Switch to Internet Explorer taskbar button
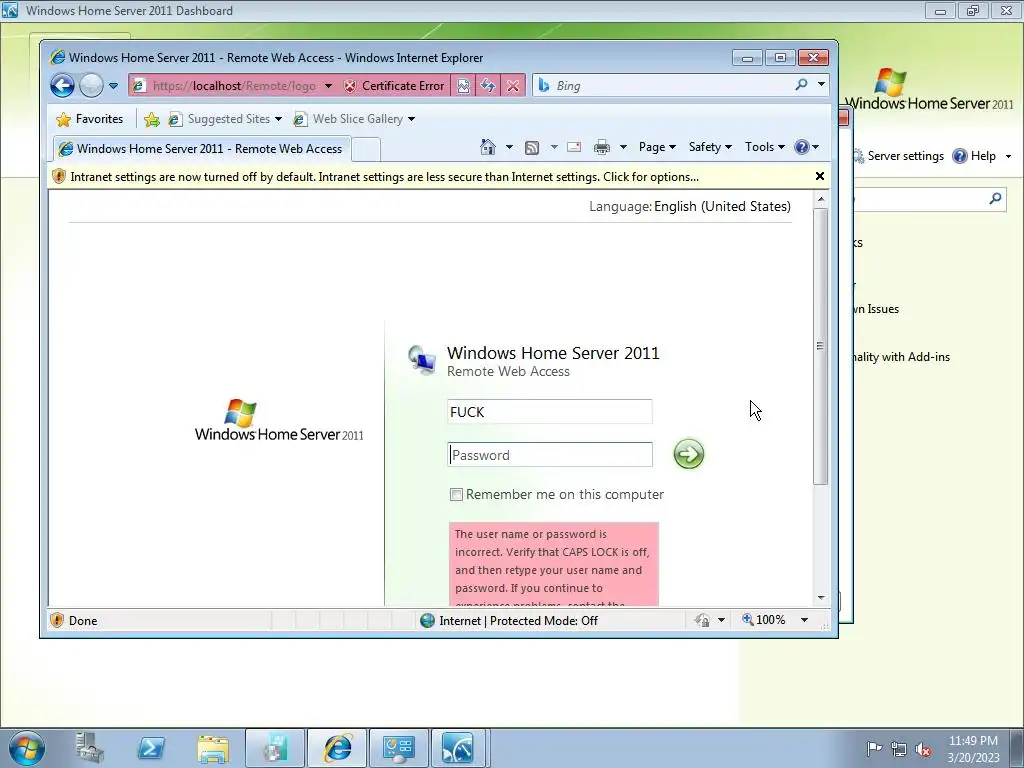The width and height of the screenshot is (1024, 768). click(337, 748)
